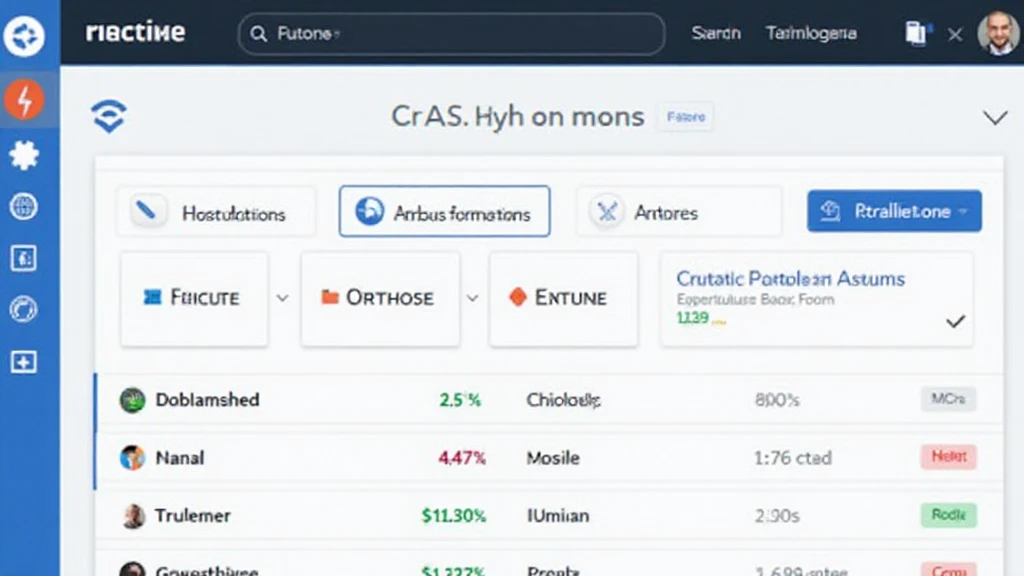Switch to the Hostulations tab
This screenshot has width=1024, height=576.
pyautogui.click(x=216, y=212)
